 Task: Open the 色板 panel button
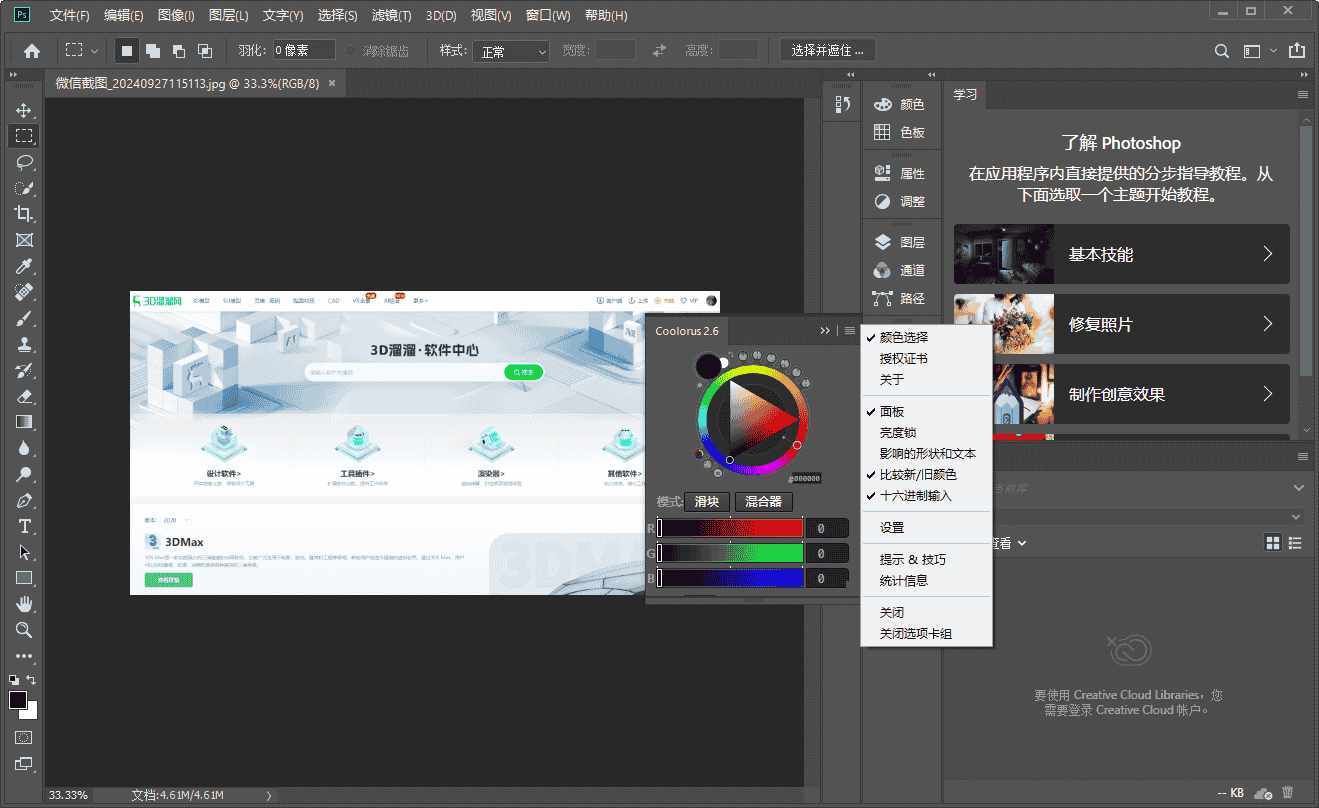click(x=900, y=132)
